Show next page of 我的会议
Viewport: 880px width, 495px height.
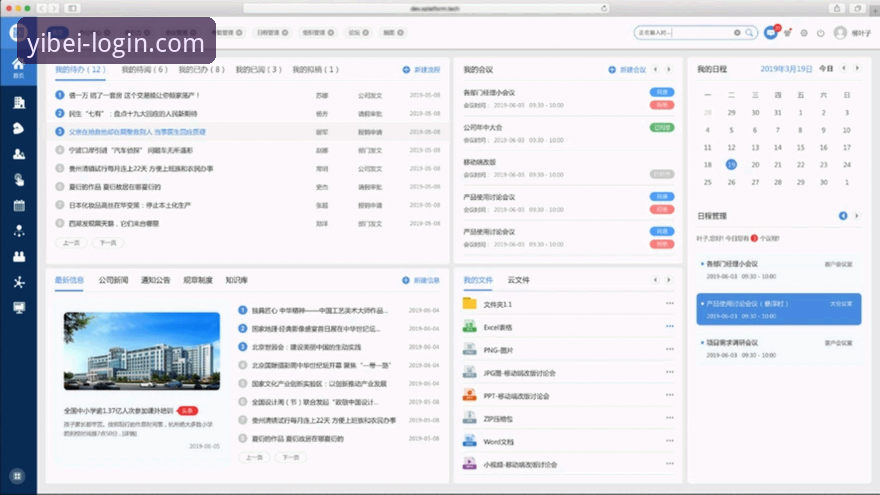click(x=668, y=70)
